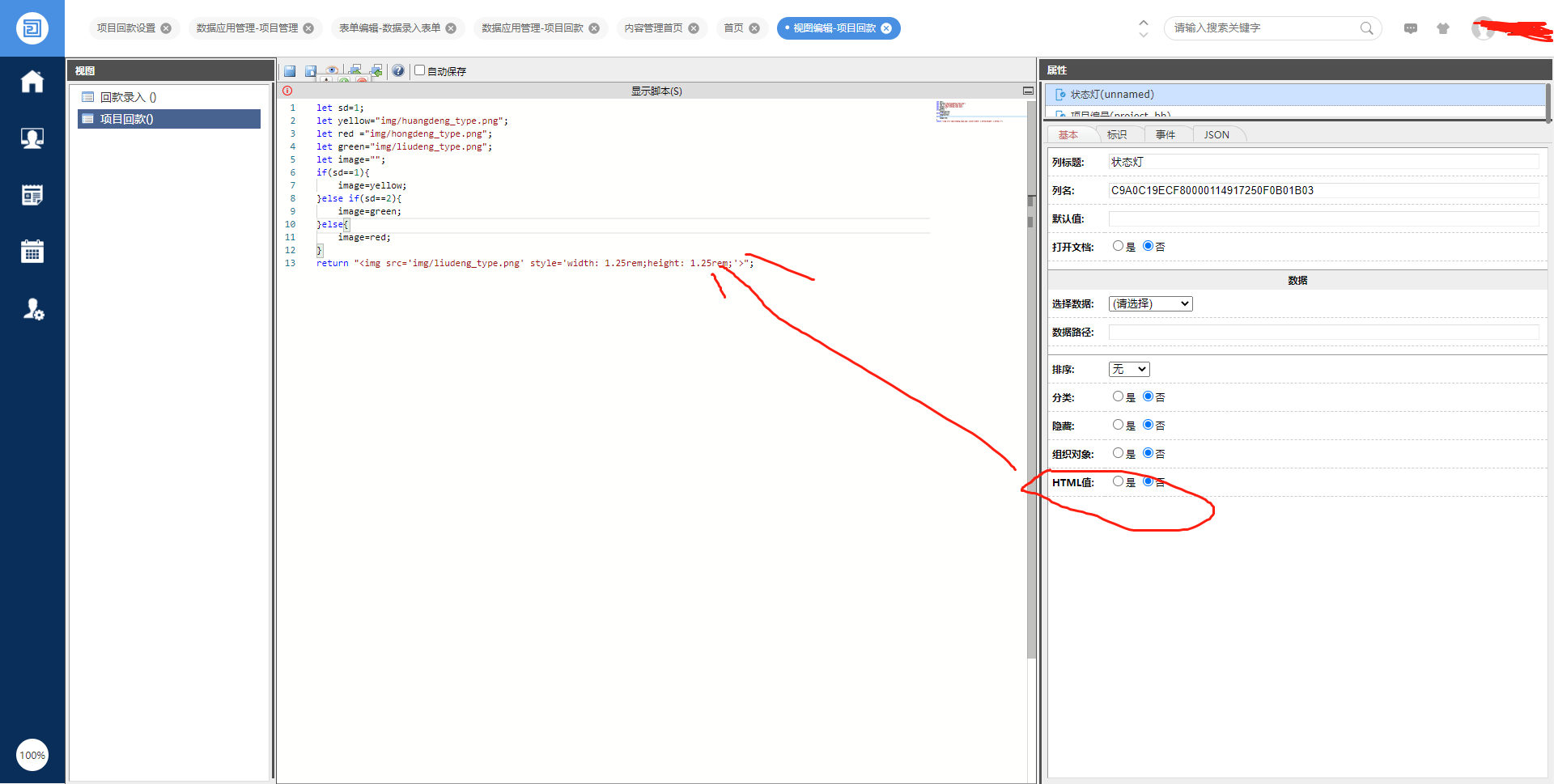Click the code editor vertical scrollbar
1554x784 pixels.
tap(1031, 380)
